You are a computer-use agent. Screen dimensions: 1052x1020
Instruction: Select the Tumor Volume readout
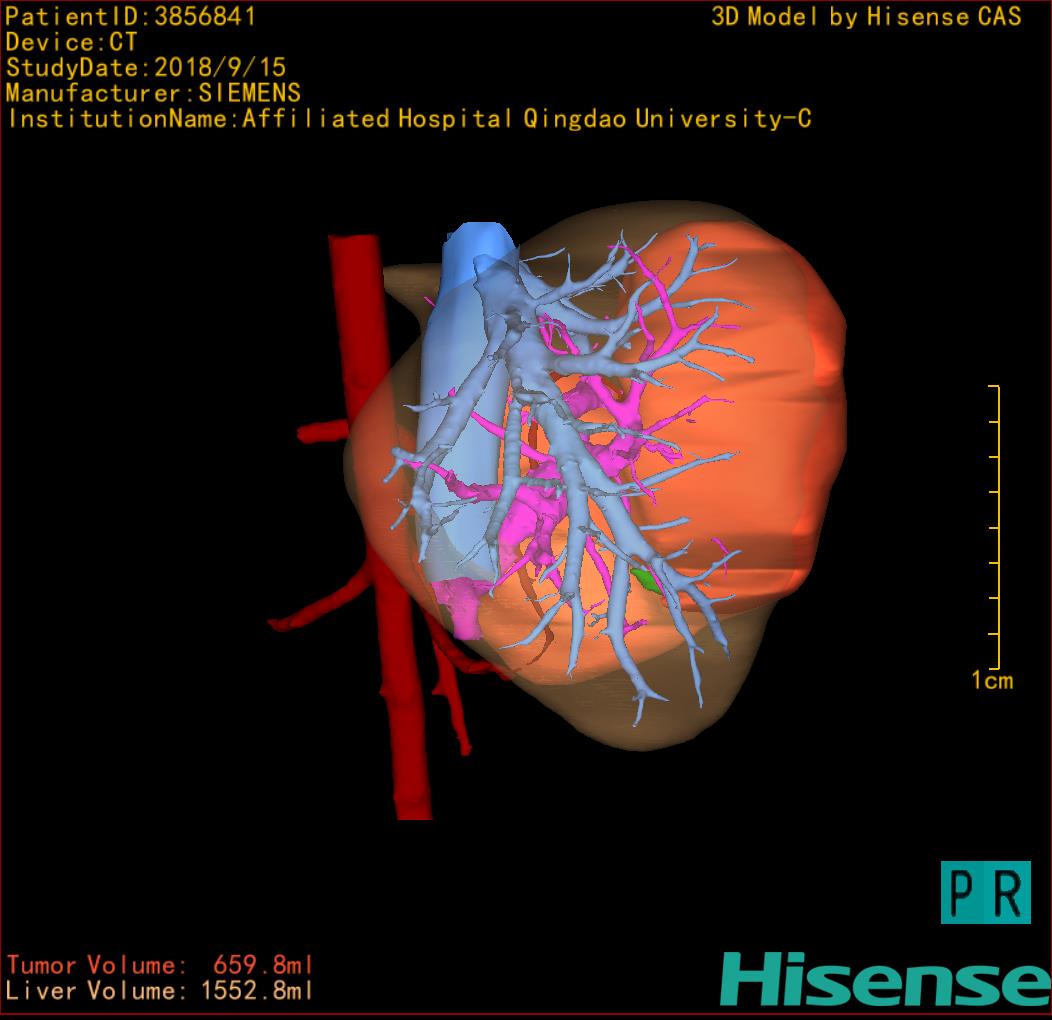point(159,965)
